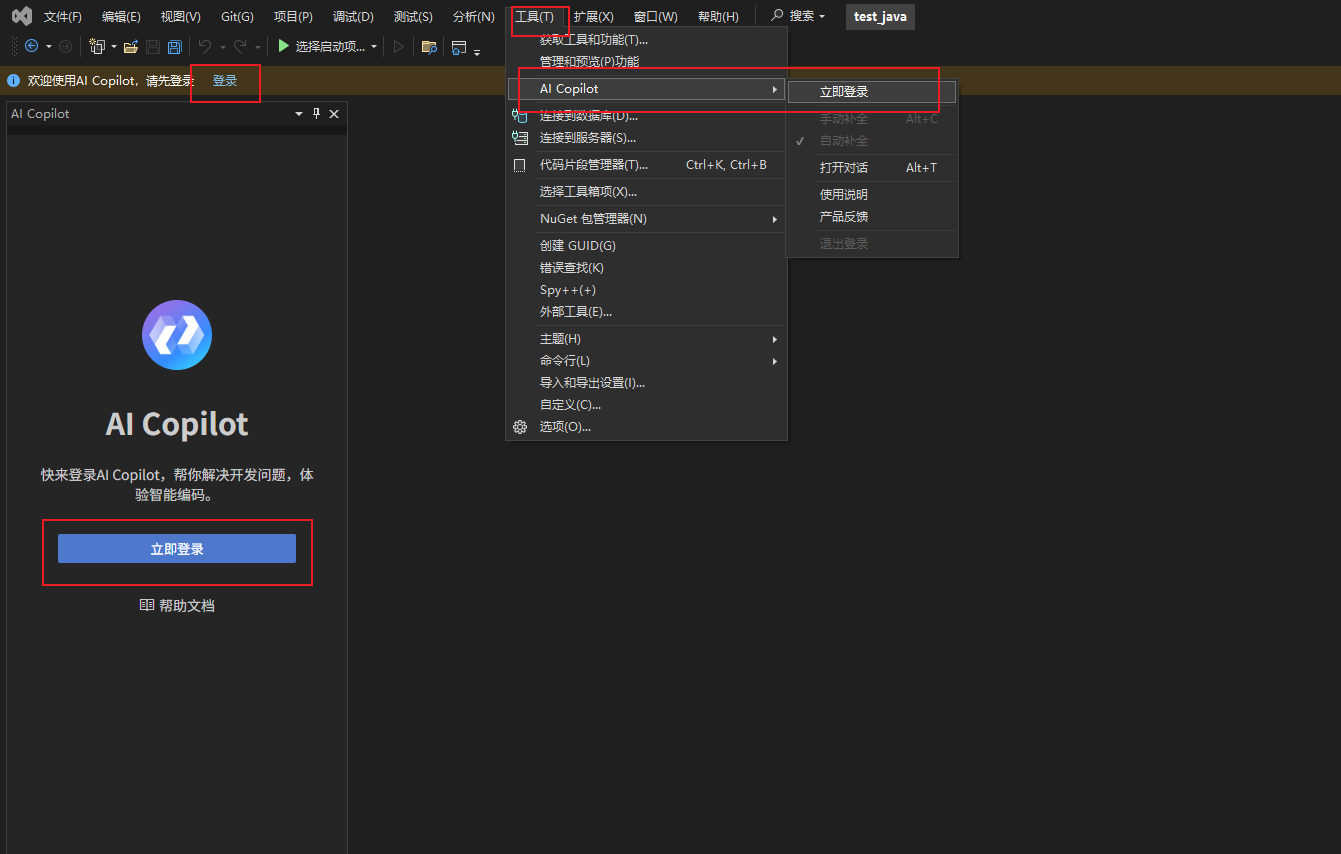Open the 测试(S) menu
The height and width of the screenshot is (854, 1341).
tap(414, 17)
